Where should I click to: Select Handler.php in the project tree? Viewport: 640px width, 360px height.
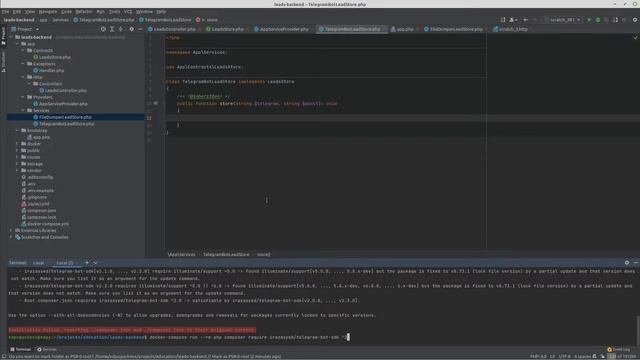coord(48,70)
